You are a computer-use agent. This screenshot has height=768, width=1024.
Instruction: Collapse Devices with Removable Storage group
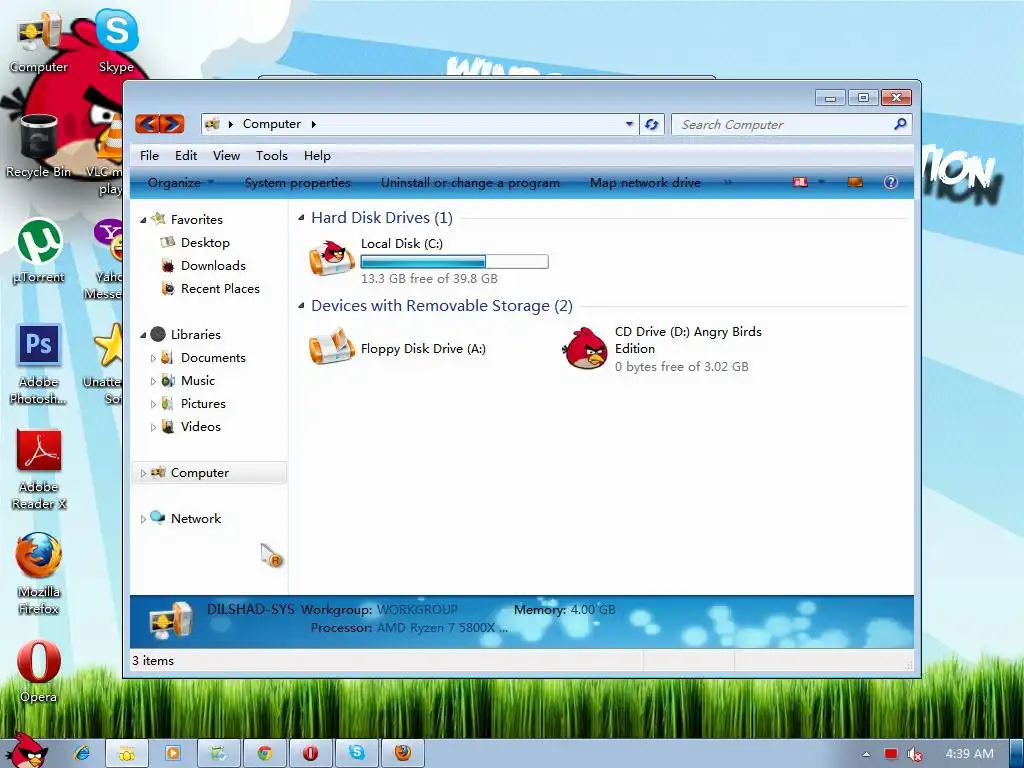click(301, 306)
